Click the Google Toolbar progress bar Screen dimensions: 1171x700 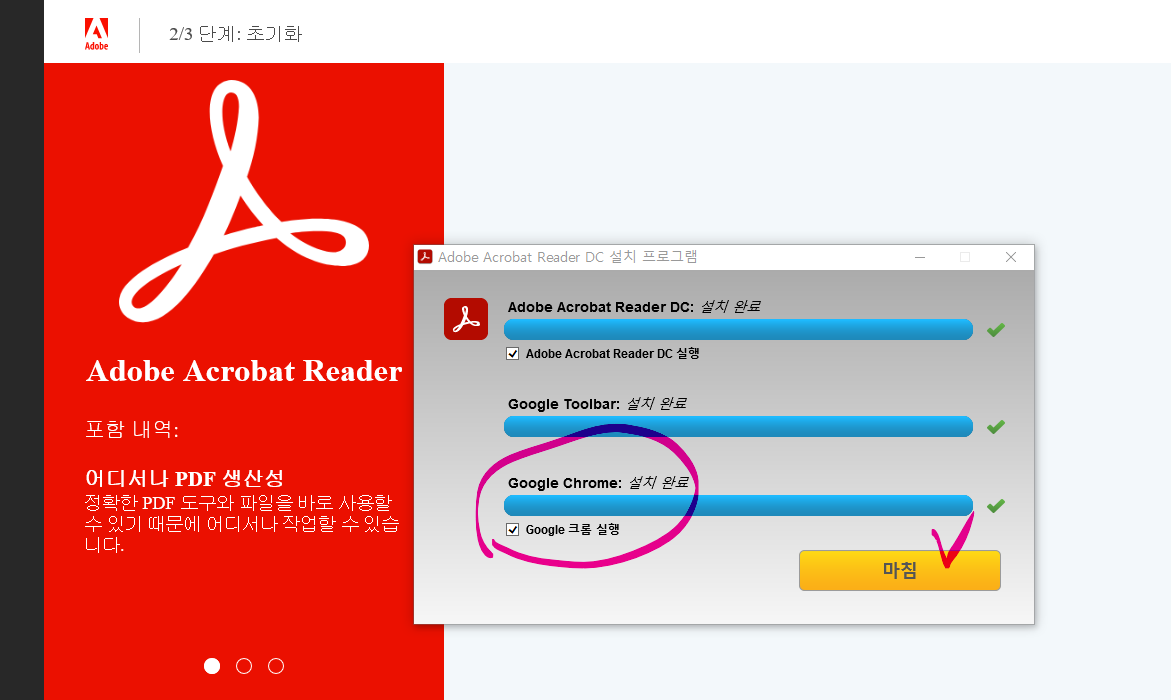pyautogui.click(x=738, y=427)
